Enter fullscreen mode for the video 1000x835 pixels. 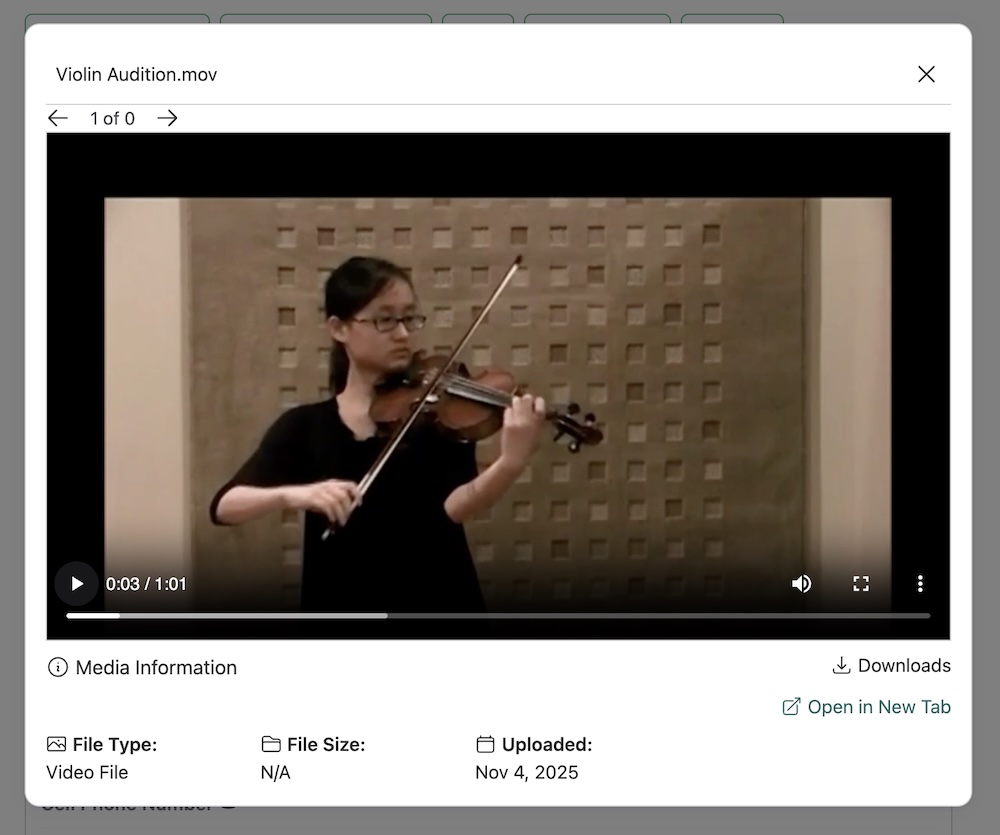click(860, 584)
